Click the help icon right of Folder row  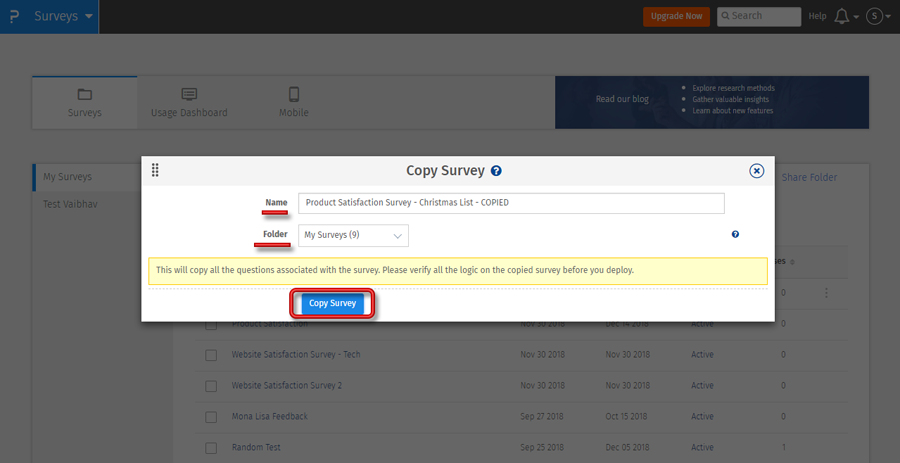[735, 234]
